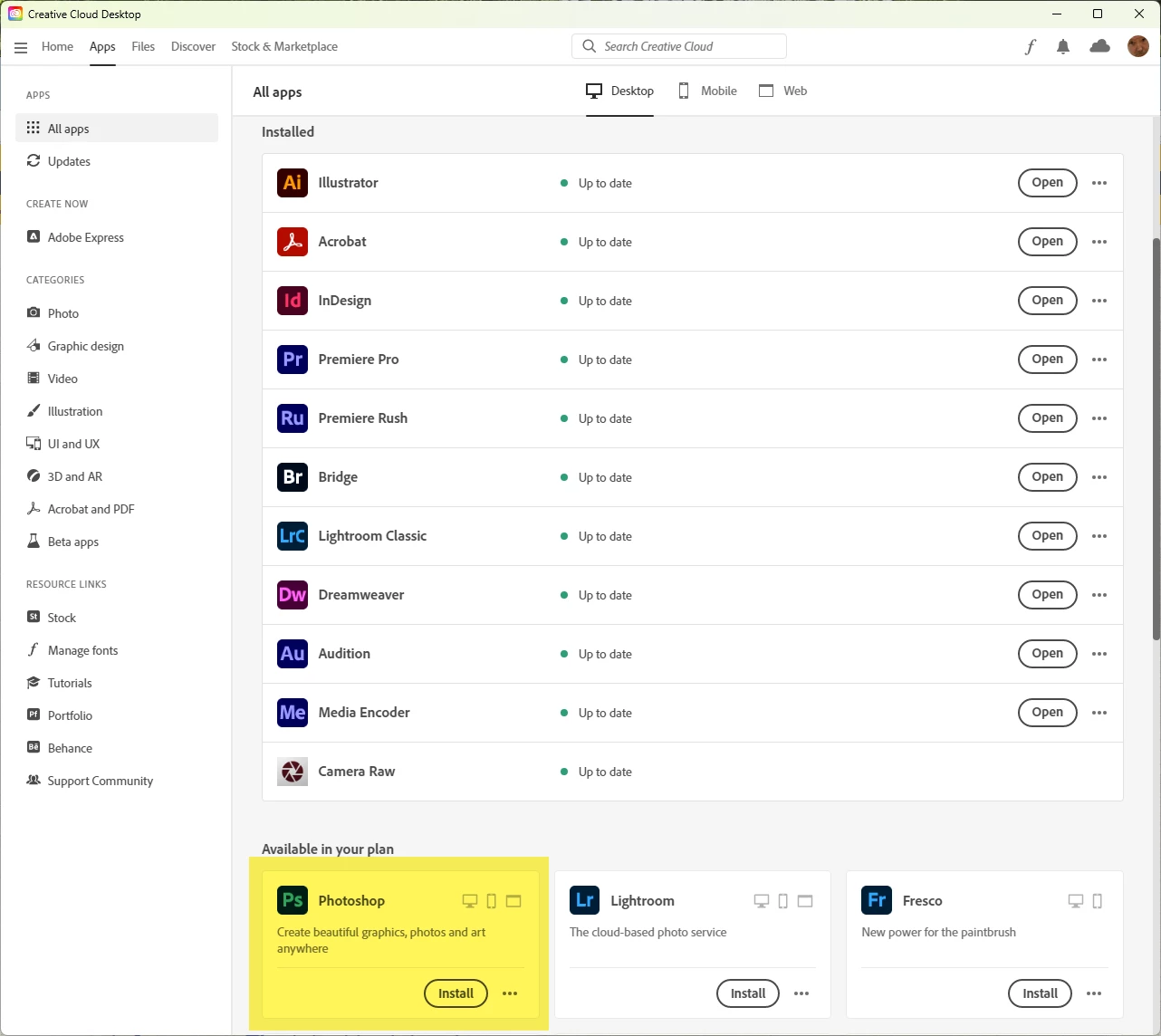1161x1036 pixels.
Task: Open Illustrator with its Open button
Action: pos(1048,183)
